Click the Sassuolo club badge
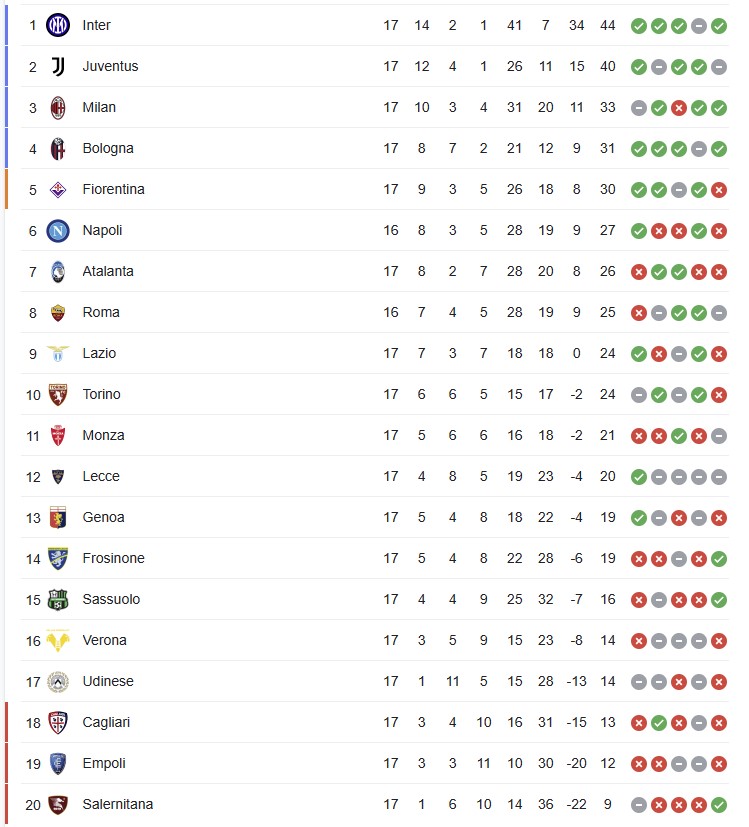The height and width of the screenshot is (827, 749). [58, 600]
